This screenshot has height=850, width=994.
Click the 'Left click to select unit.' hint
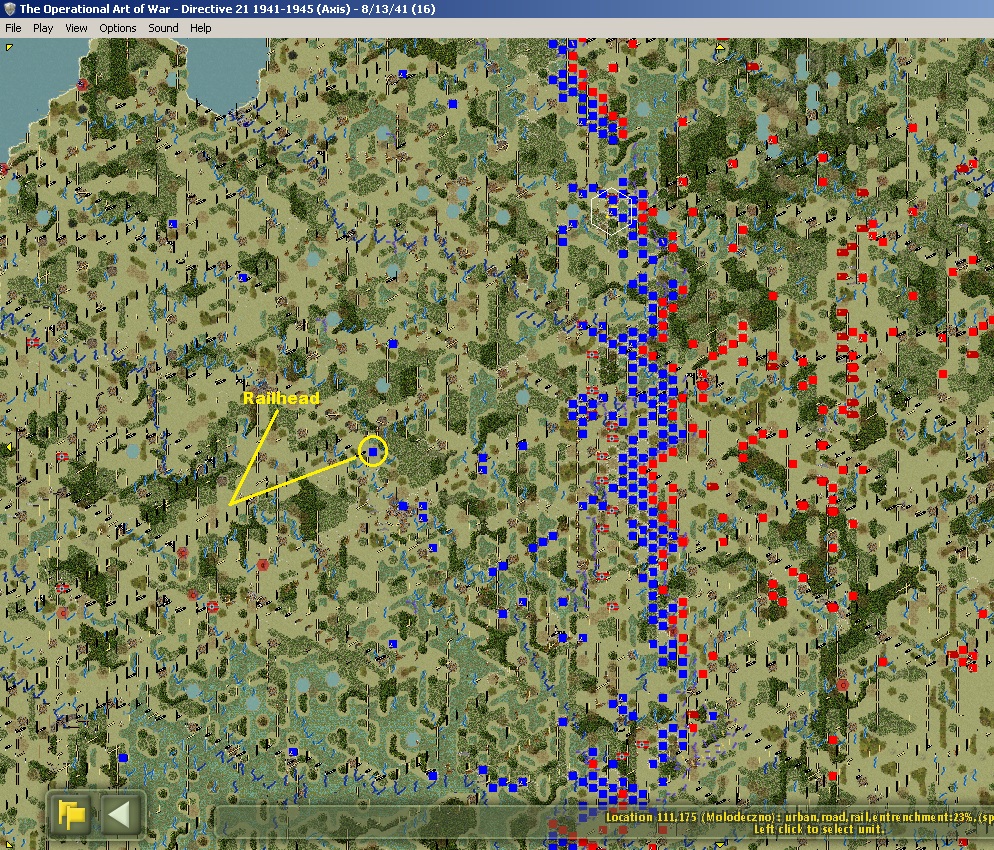(819, 829)
